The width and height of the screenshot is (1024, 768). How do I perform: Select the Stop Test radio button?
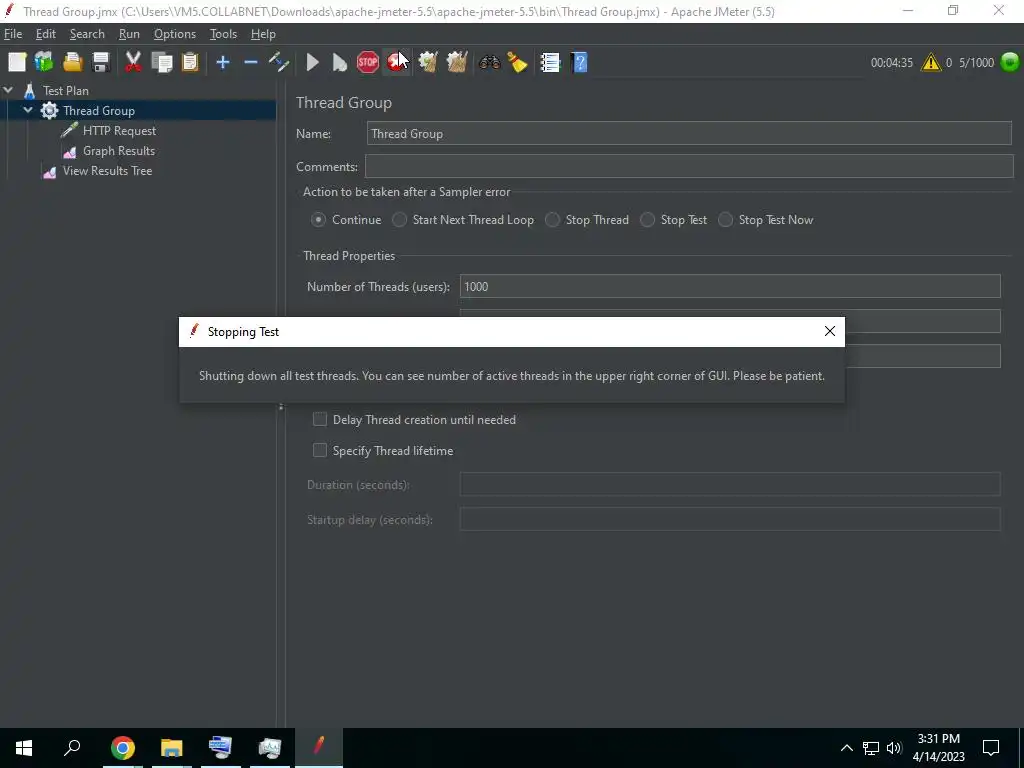pos(647,220)
